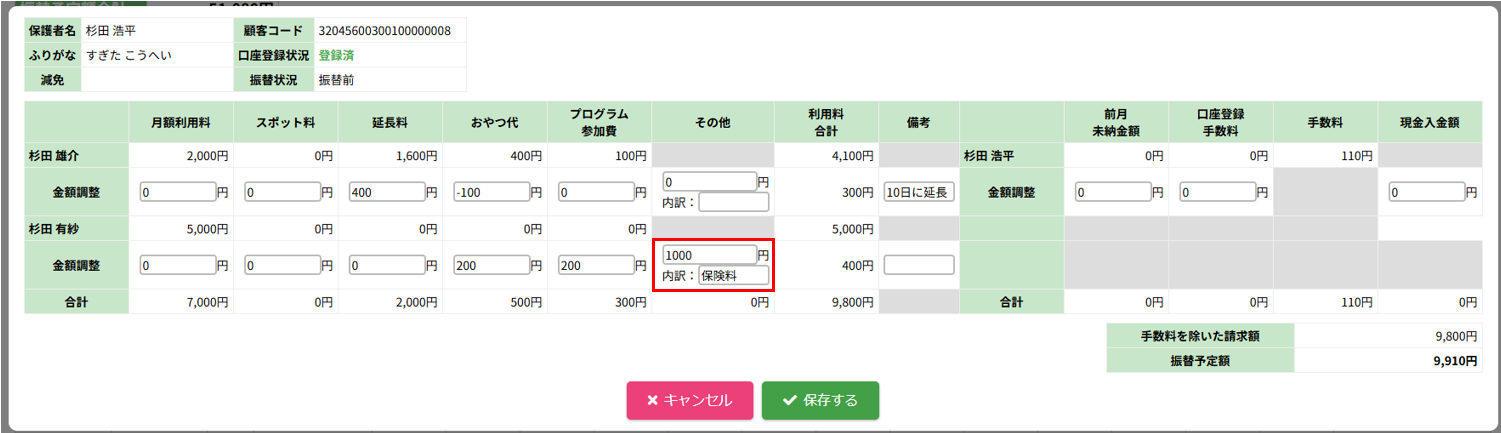Click 杉田 有紗's 月額利用料 adjustment field
Viewport: 1501px width, 433px height.
point(179,265)
